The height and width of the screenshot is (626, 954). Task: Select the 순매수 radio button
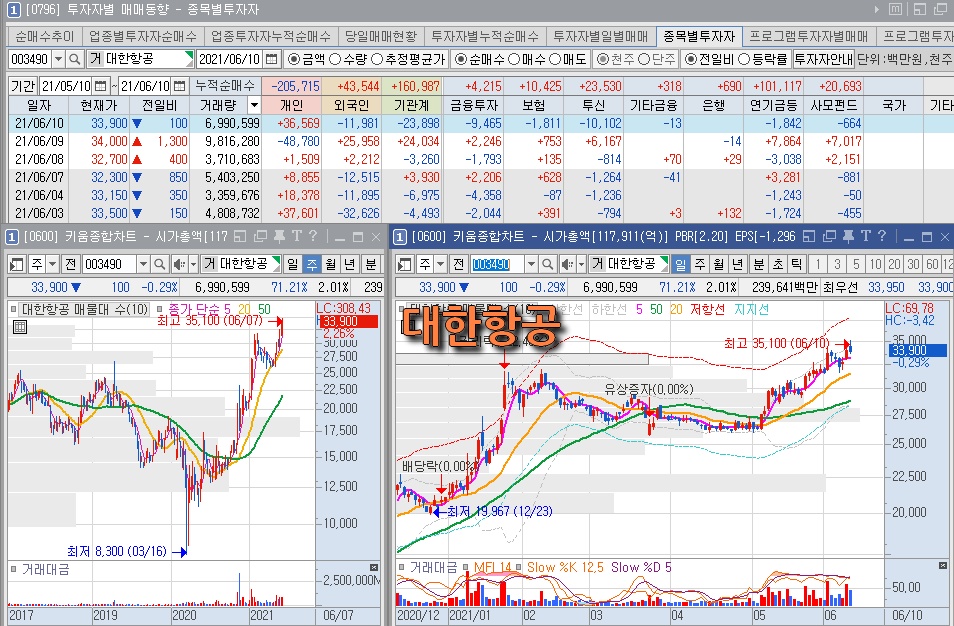[461, 59]
